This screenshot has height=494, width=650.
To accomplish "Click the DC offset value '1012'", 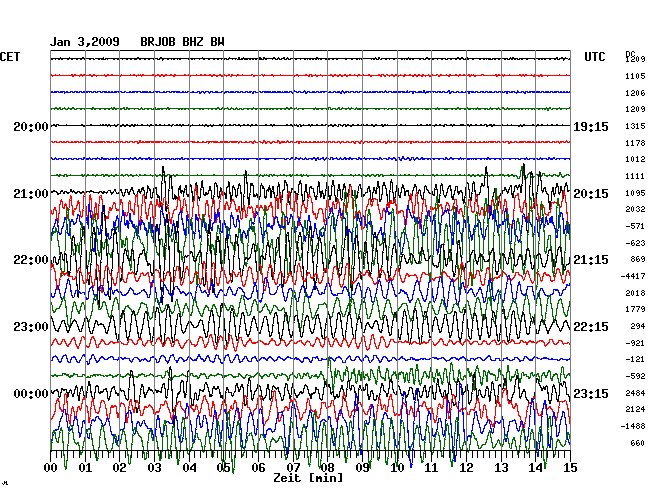I will tap(635, 159).
